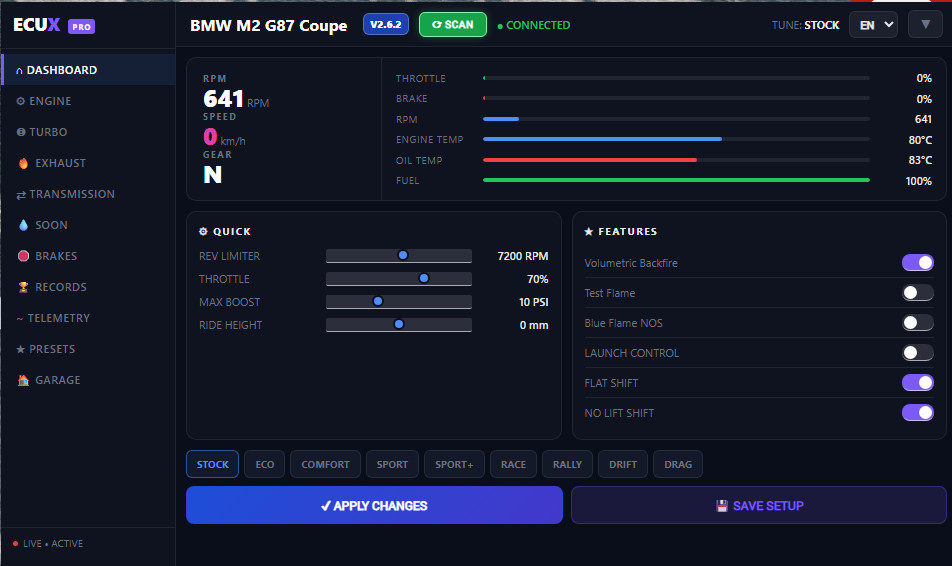Click the ECUX logo
This screenshot has width=952, height=566.
36,25
